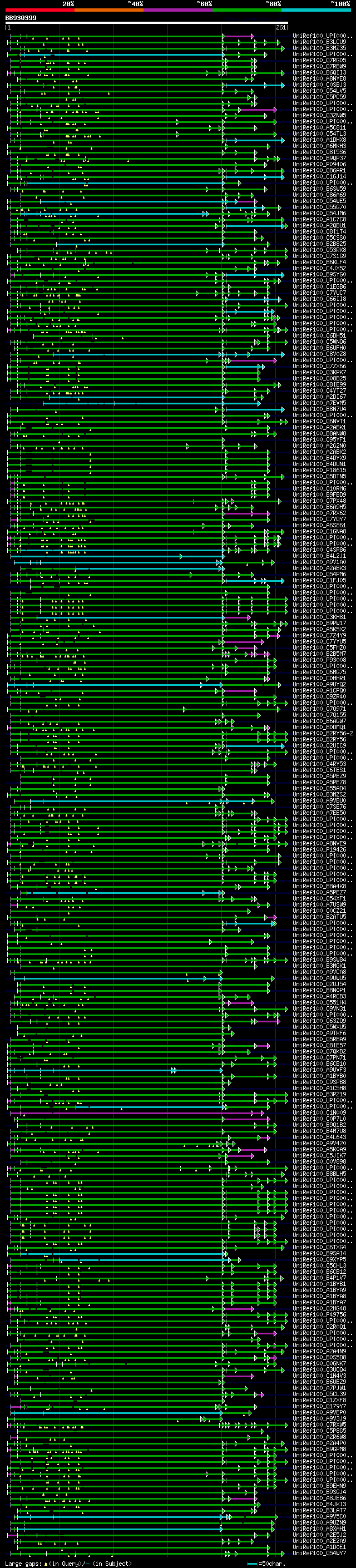Select hit UniRef100_A5C811
The width and height of the screenshot is (356, 1568).
pyautogui.click(x=319, y=128)
